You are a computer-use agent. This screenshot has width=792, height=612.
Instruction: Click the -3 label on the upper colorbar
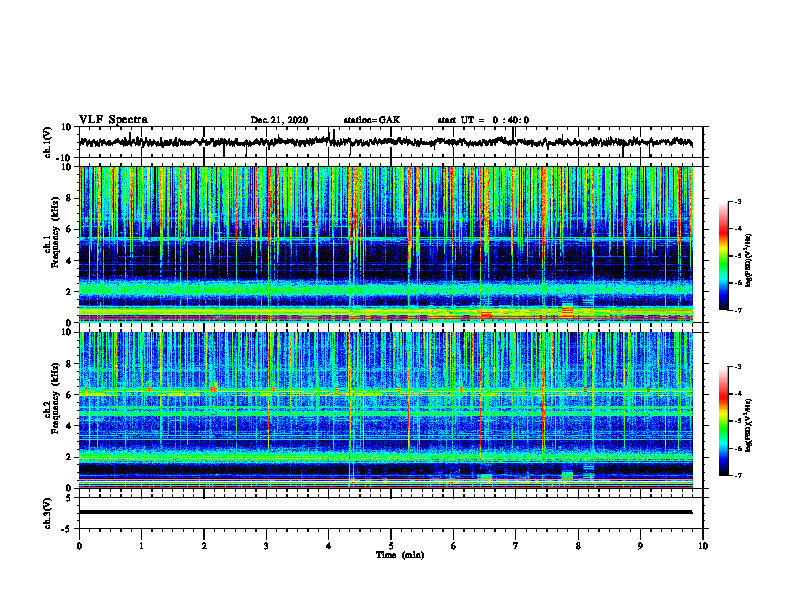pyautogui.click(x=737, y=201)
